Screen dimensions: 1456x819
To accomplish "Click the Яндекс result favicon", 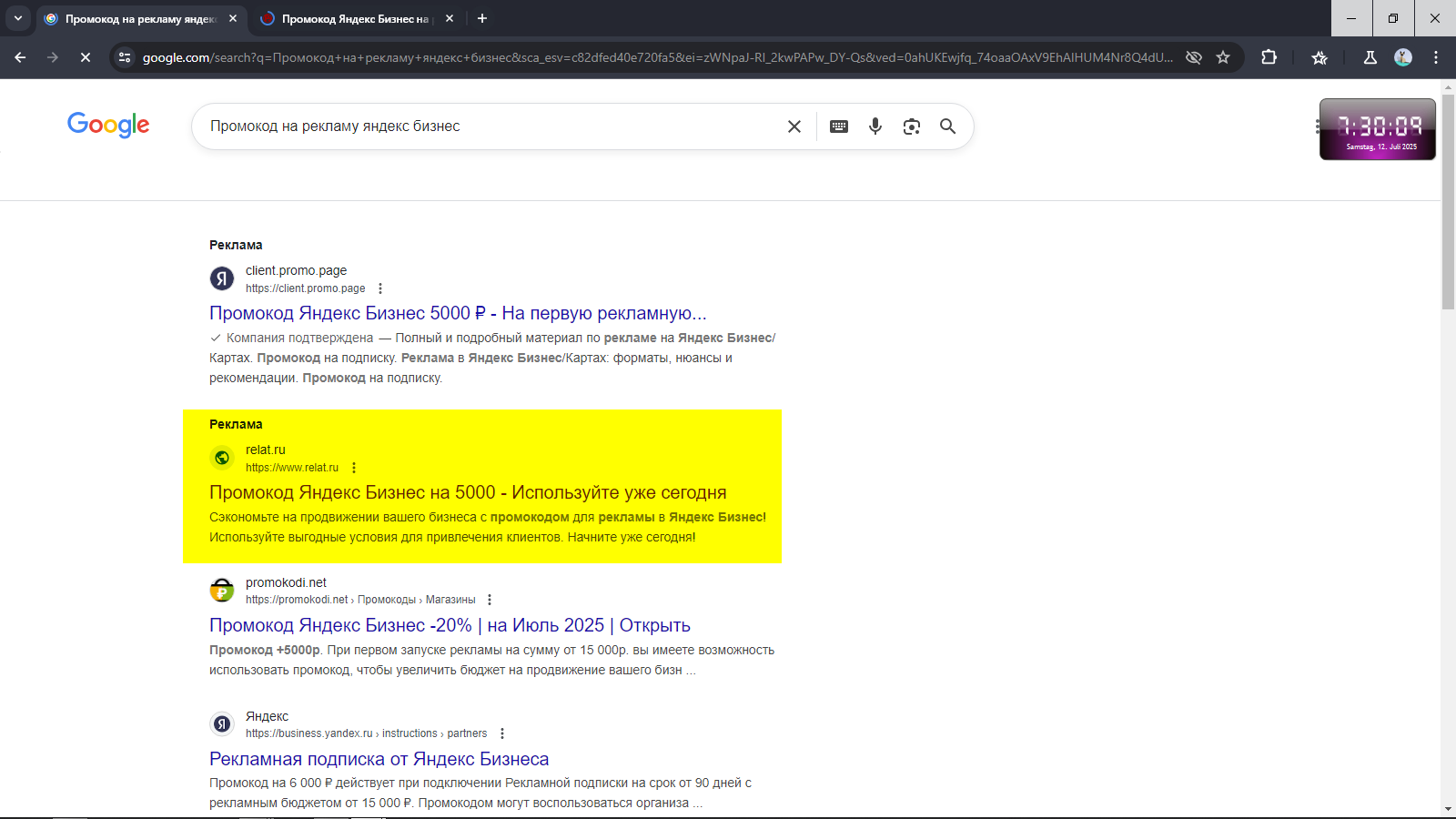I will coord(222,724).
